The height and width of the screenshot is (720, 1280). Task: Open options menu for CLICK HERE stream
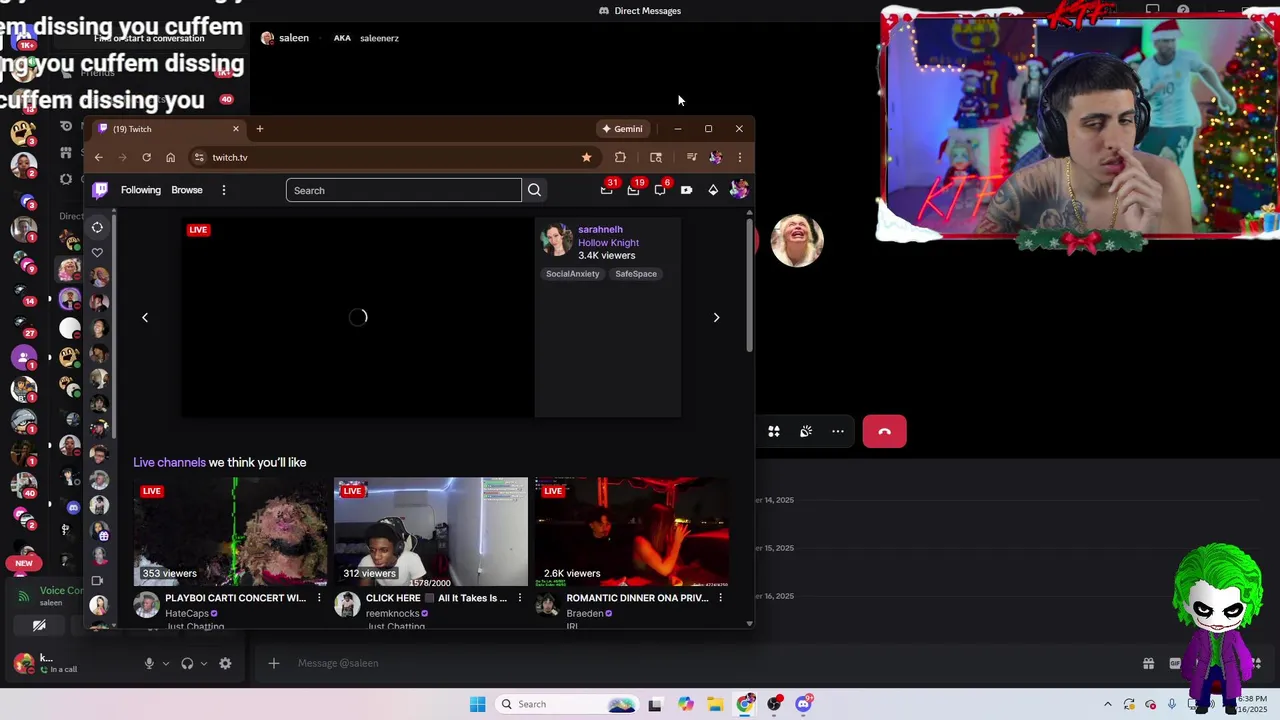click(519, 598)
